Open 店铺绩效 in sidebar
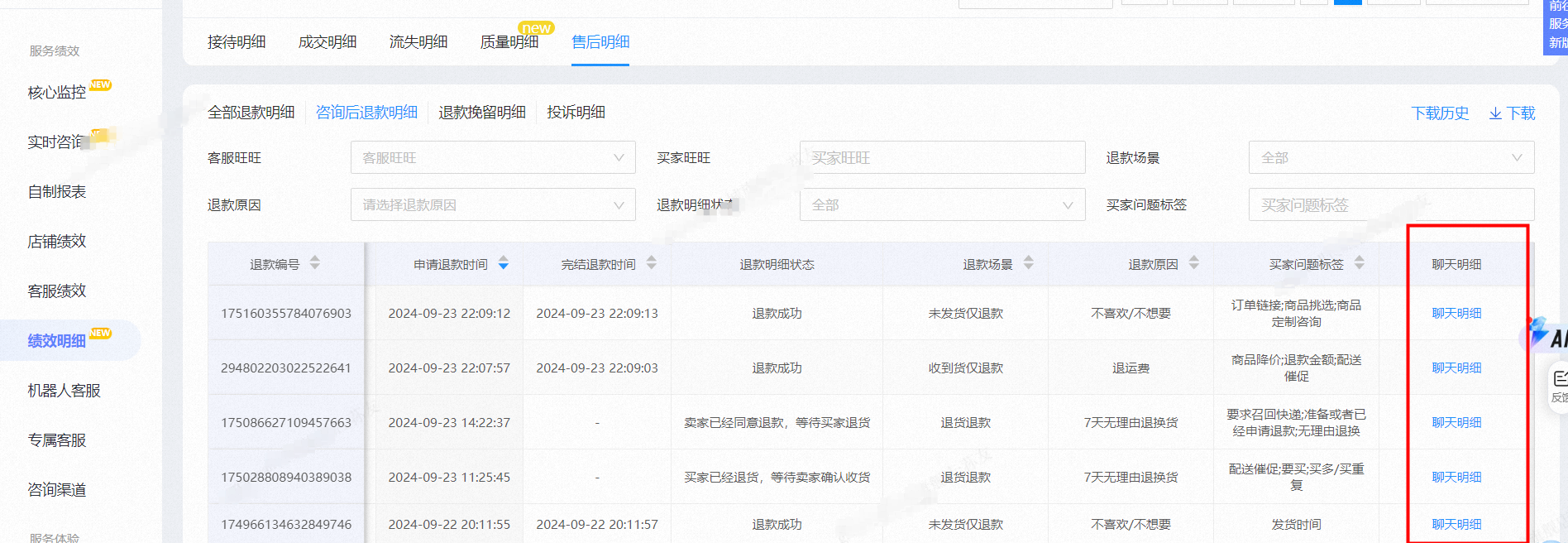This screenshot has width=1568, height=543. coord(56,241)
